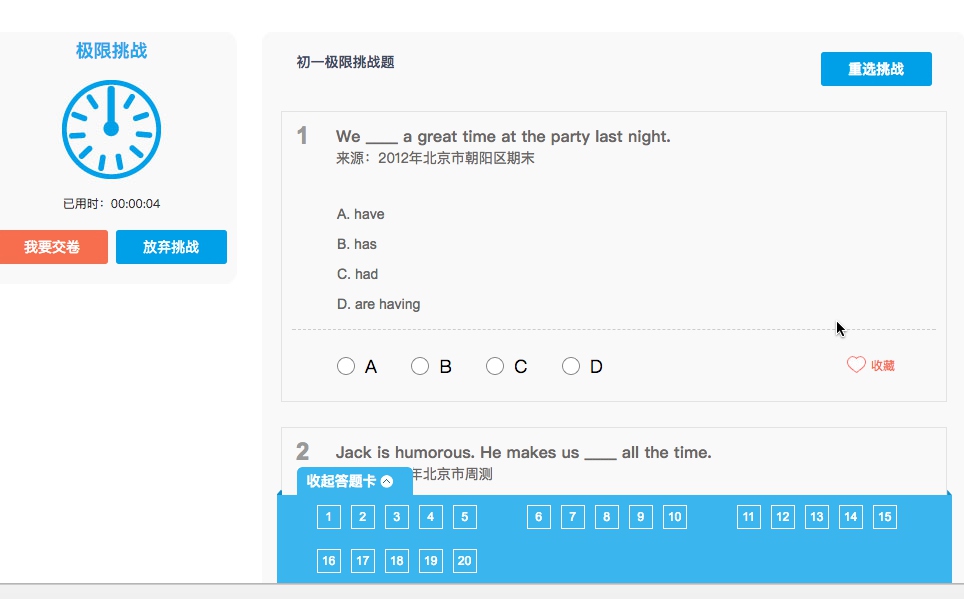The image size is (964, 599).
Task: Collapse the answer card using the chevron icon
Action: 387,481
